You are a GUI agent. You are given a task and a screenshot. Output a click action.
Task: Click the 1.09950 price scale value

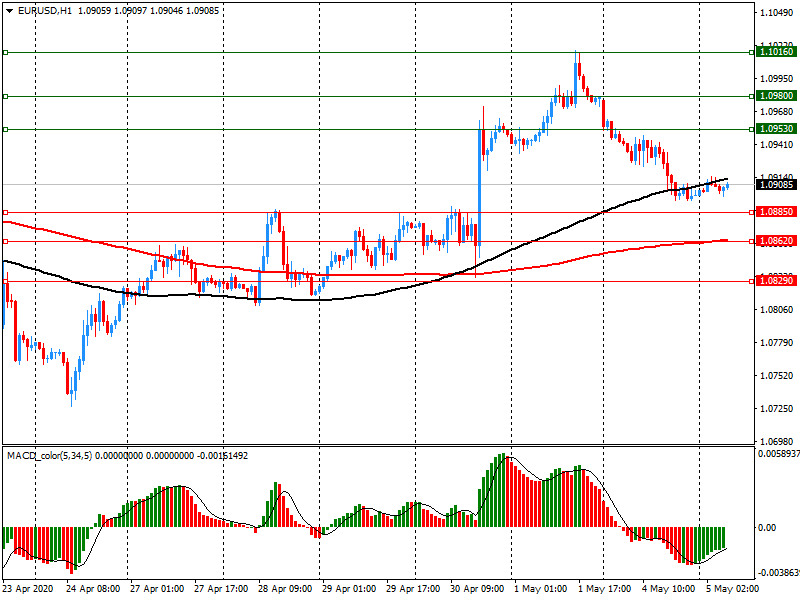pos(777,79)
